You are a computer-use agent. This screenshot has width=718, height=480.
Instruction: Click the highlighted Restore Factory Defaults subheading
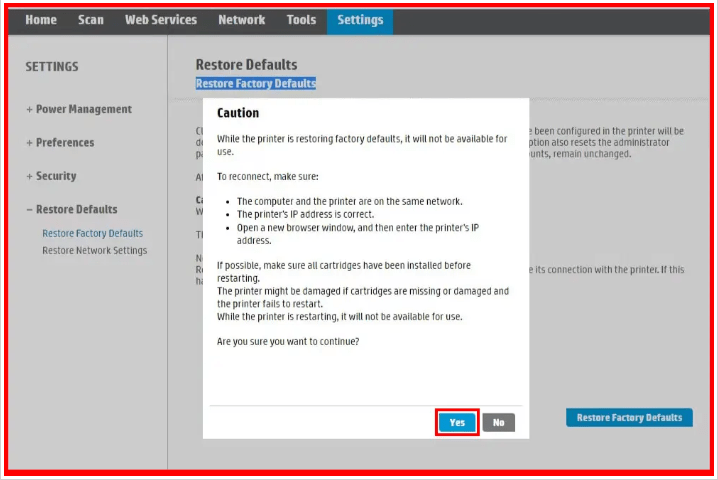[256, 84]
